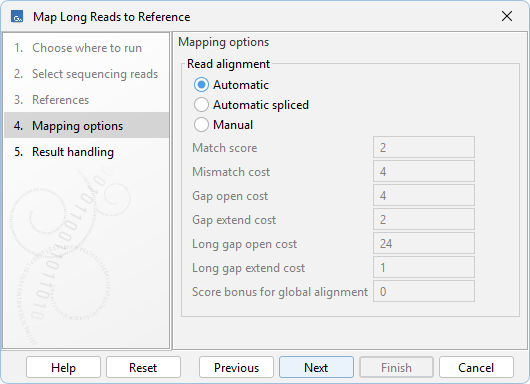Screen dimensions: 530x384
Task: Go to step 3 References
Action: coord(87,100)
